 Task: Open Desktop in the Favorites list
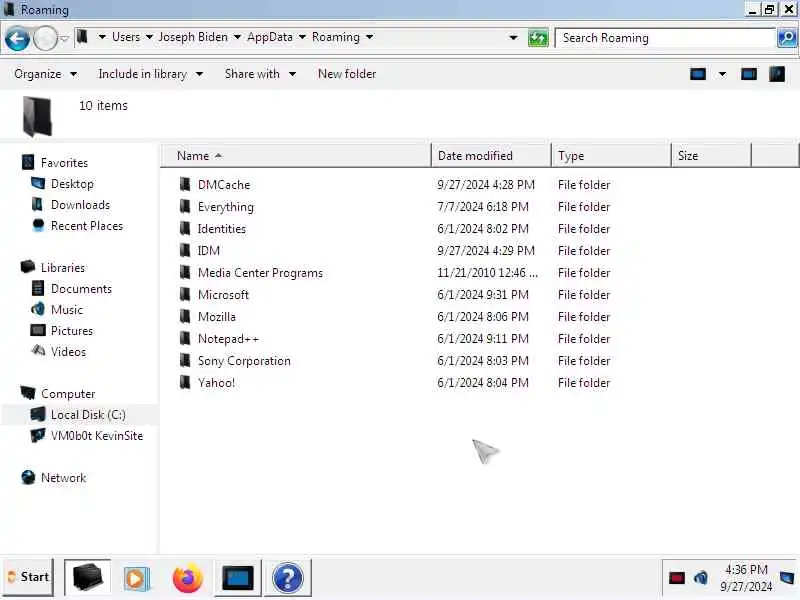[x=72, y=184]
